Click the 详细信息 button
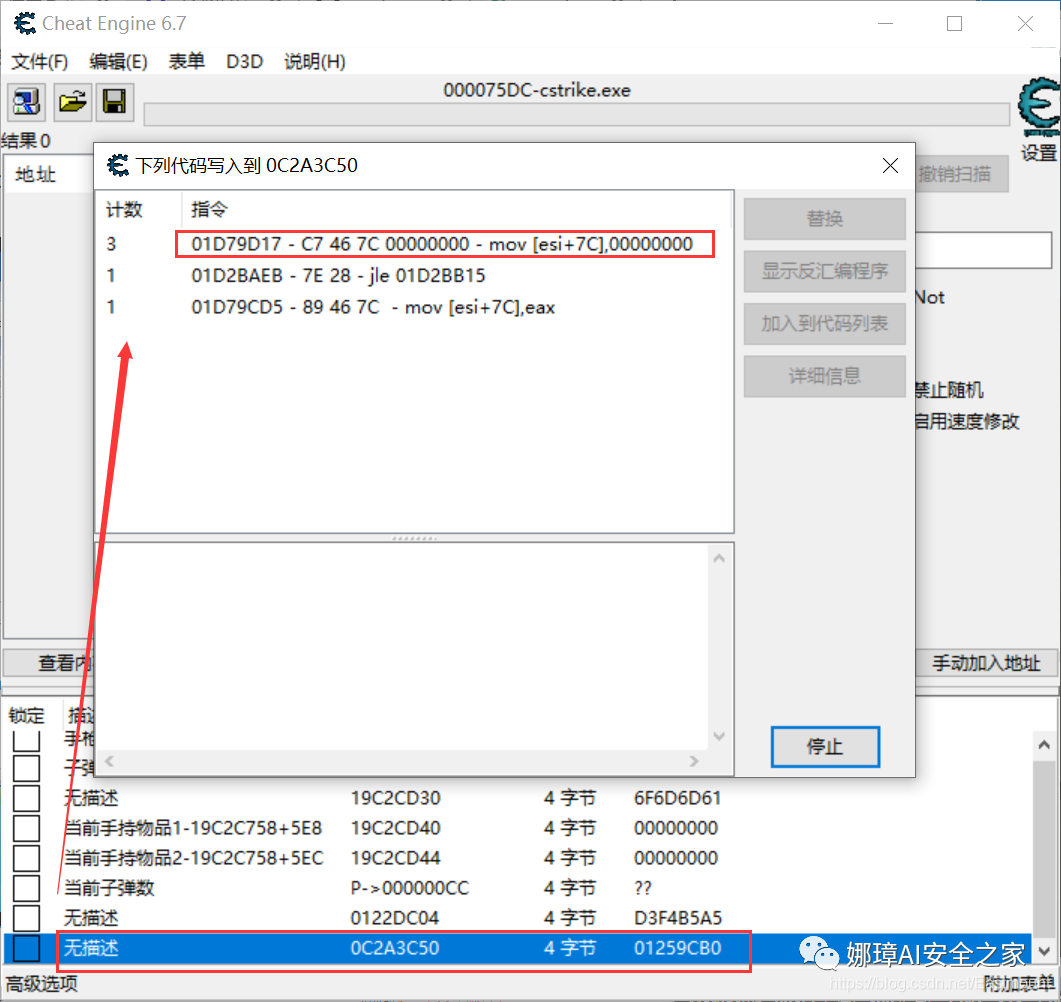1061x1002 pixels. [x=824, y=375]
